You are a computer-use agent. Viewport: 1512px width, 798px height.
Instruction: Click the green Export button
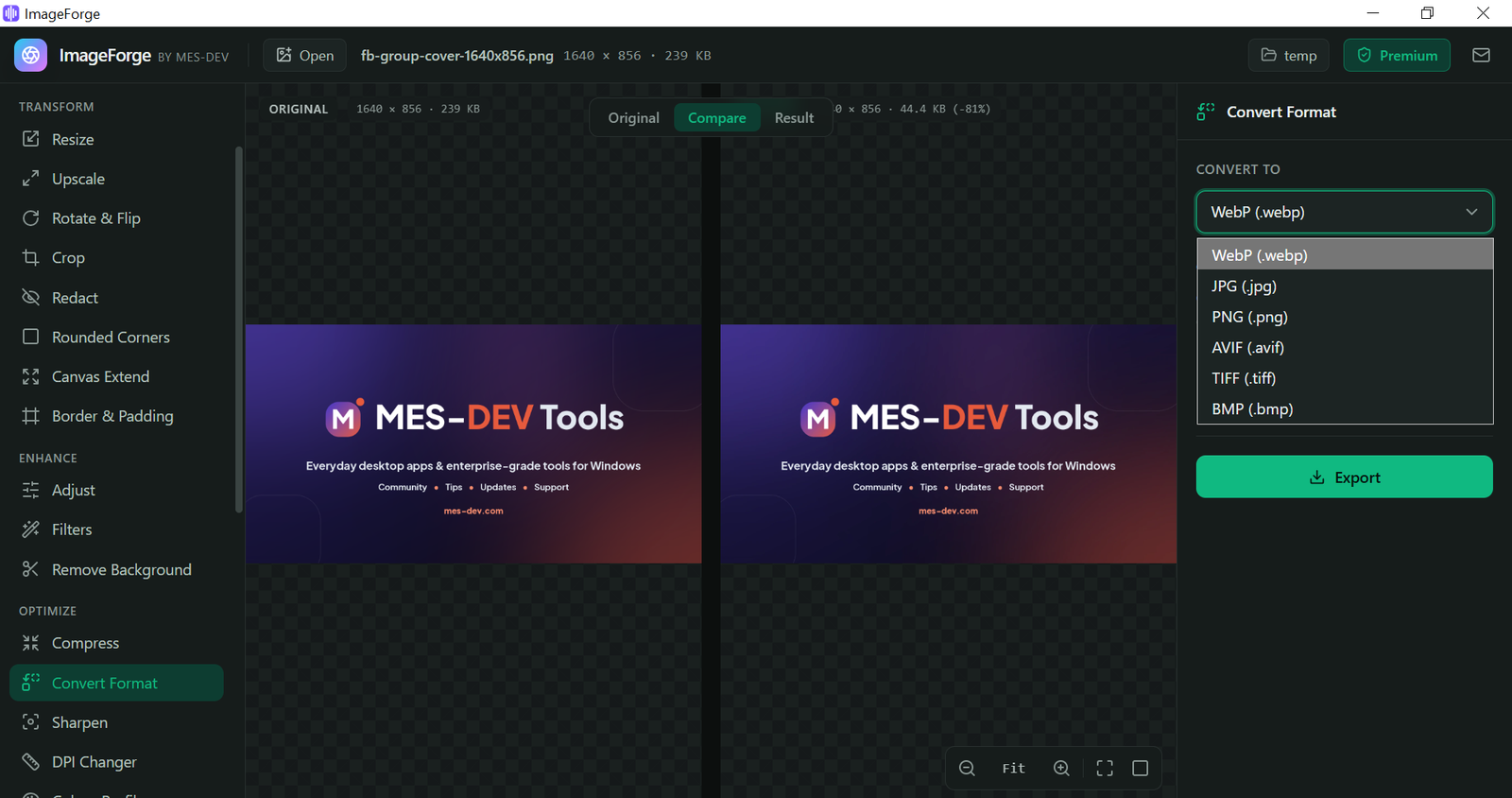pyautogui.click(x=1344, y=477)
